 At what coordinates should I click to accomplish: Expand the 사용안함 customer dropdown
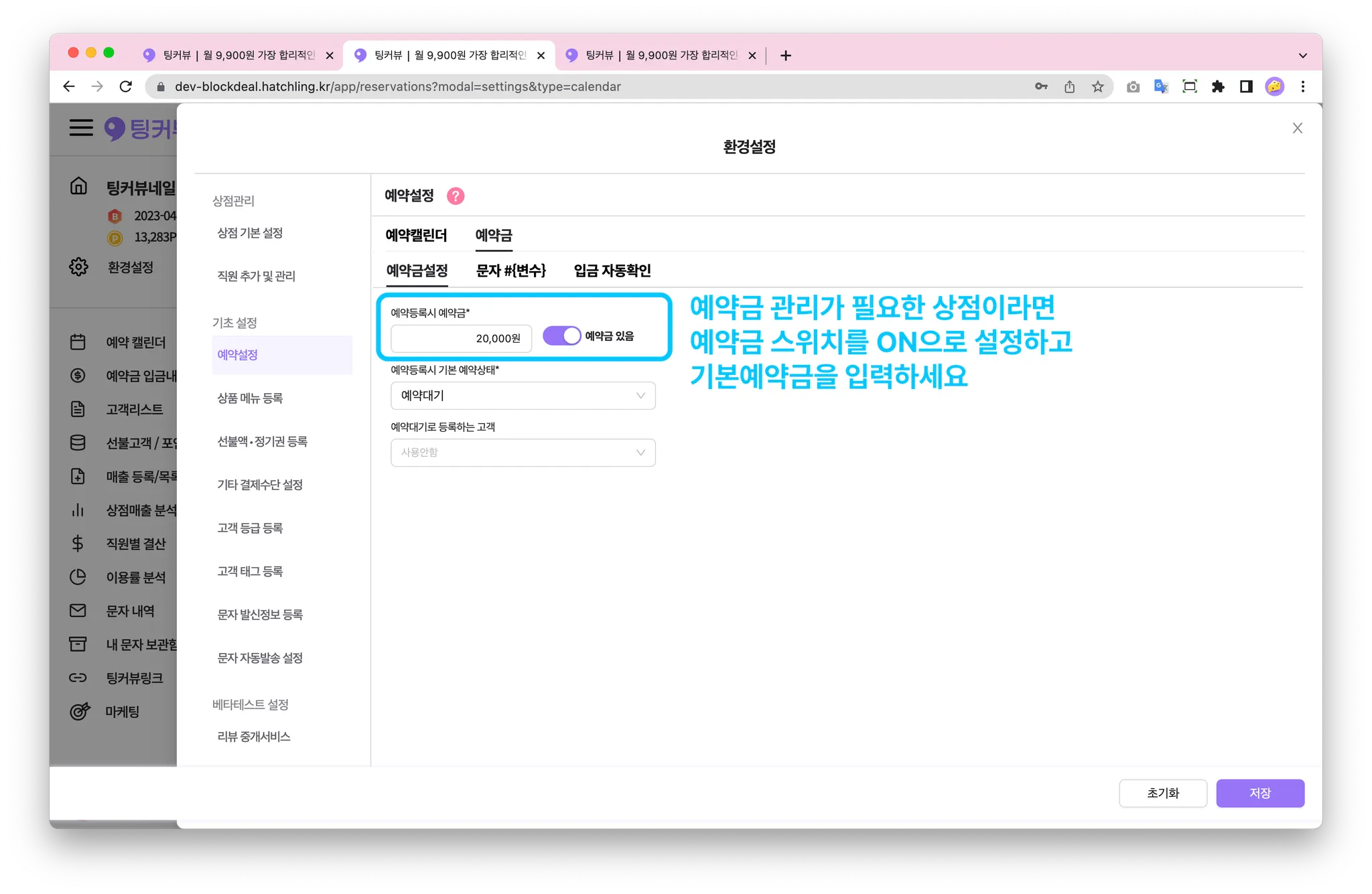(x=523, y=453)
